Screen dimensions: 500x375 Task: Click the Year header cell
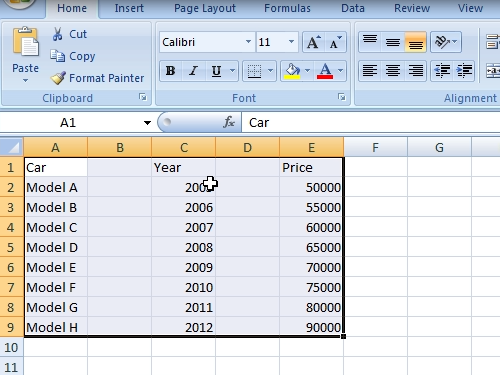[184, 167]
